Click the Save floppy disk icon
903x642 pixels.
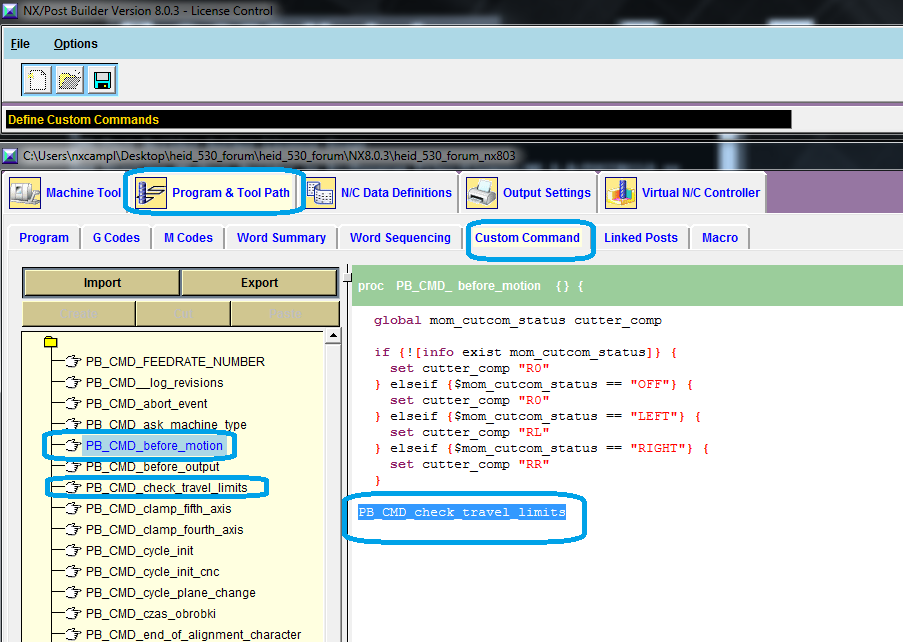click(x=102, y=79)
